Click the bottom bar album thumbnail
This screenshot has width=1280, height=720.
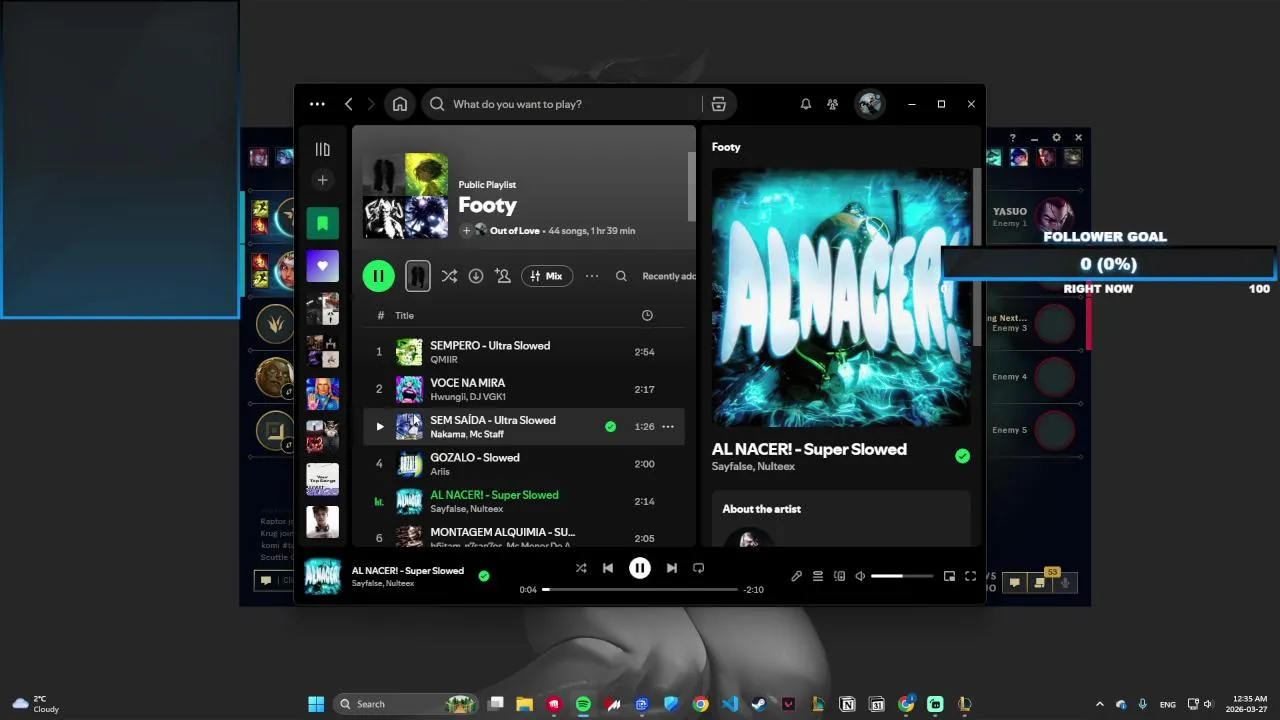[322, 576]
